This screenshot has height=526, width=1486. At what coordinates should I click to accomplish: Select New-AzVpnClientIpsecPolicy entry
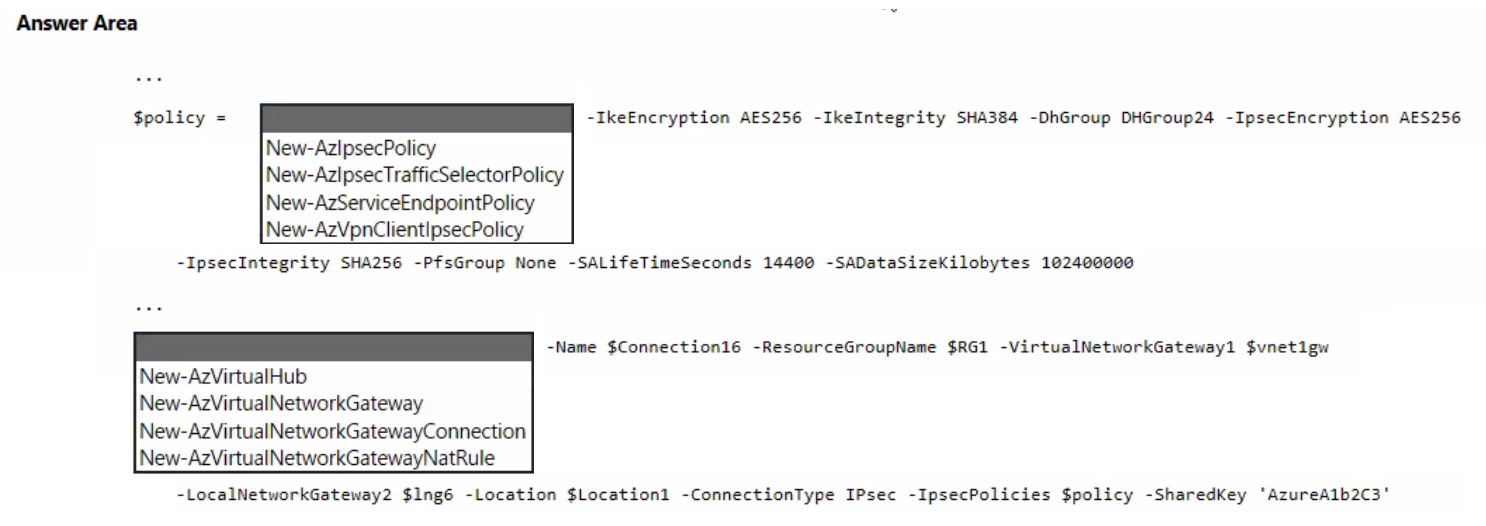(395, 231)
